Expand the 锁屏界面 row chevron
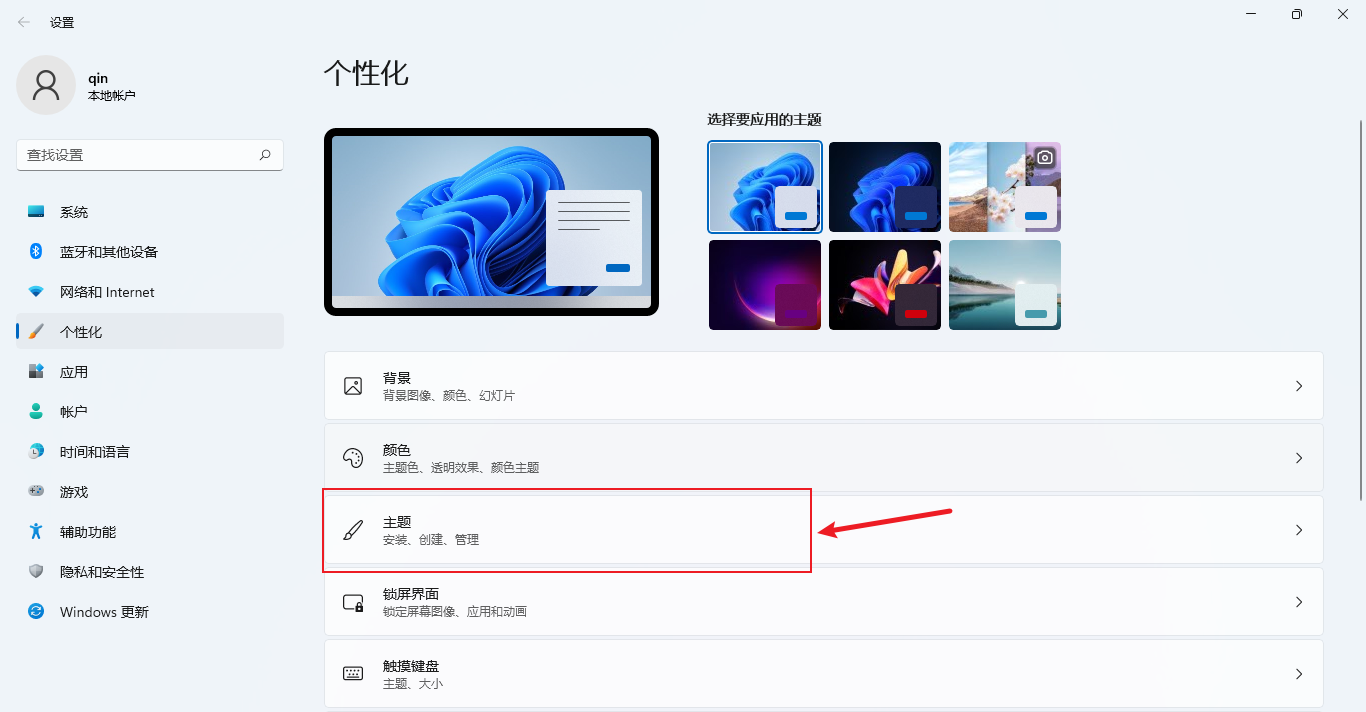This screenshot has height=712, width=1366. [1299, 602]
